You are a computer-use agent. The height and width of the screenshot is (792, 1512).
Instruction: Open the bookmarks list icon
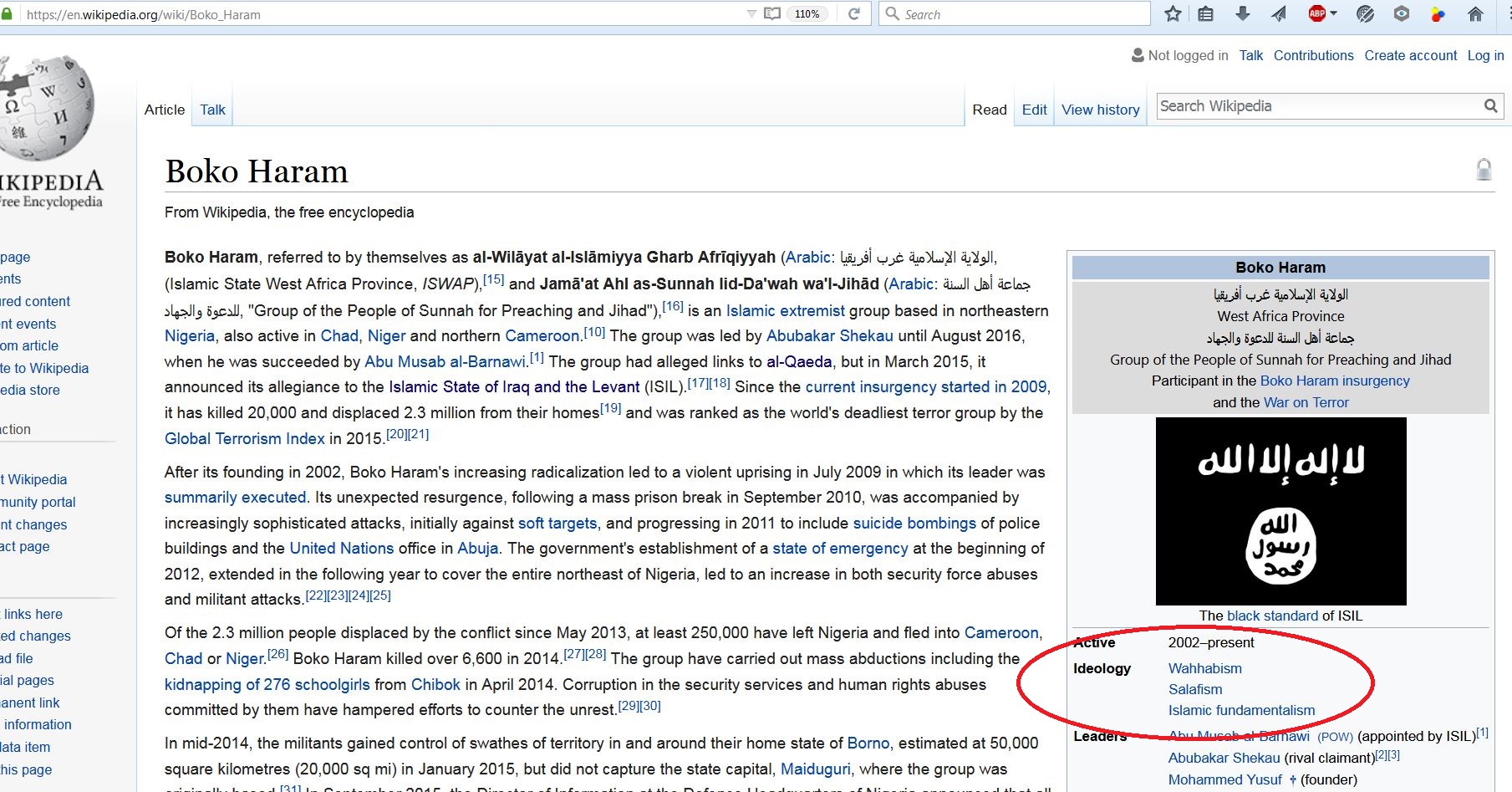tap(1205, 14)
